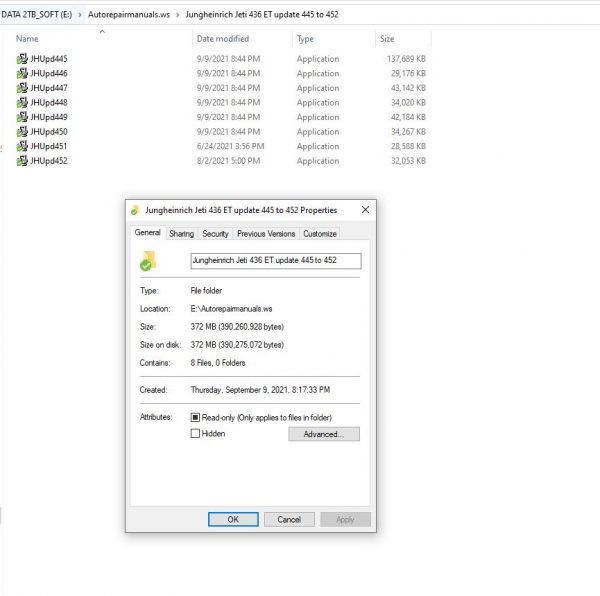Image resolution: width=600 pixels, height=596 pixels.
Task: Click the Contains value 8 Files, 0 Folders
Action: pyautogui.click(x=218, y=363)
